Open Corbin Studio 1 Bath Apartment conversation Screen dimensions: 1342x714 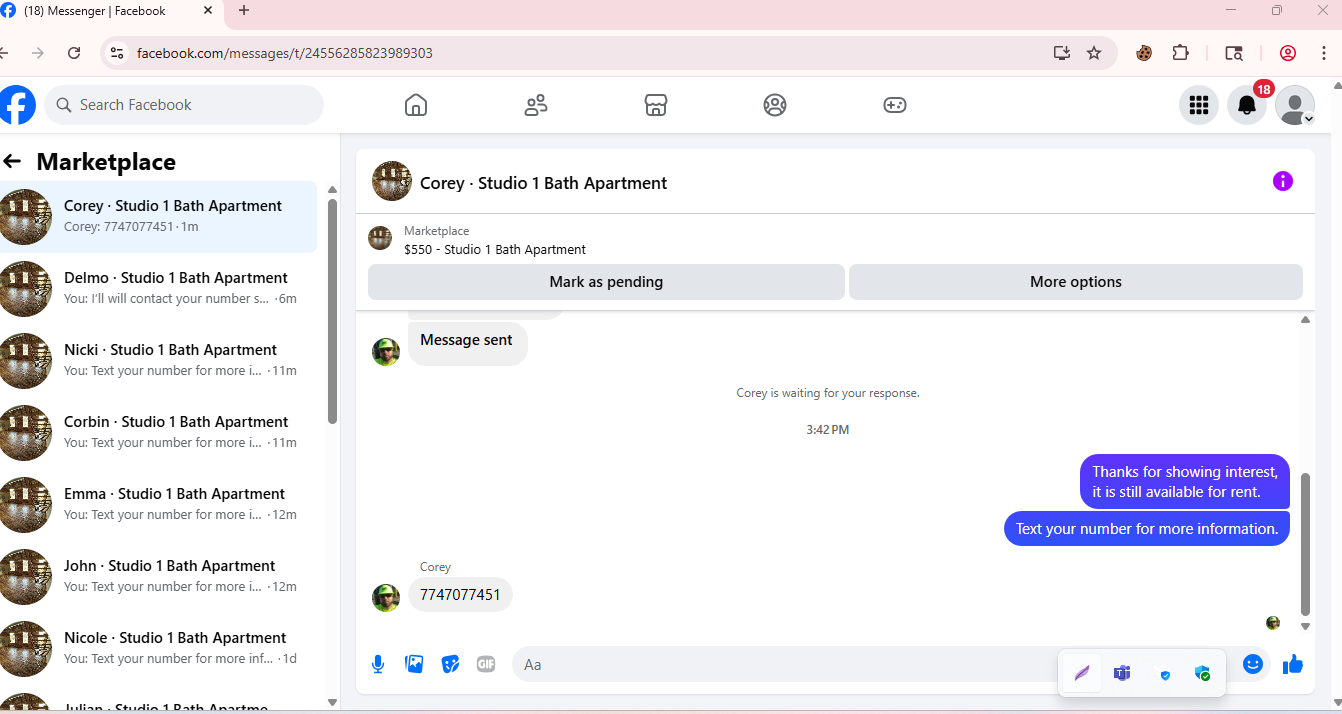pos(158,432)
